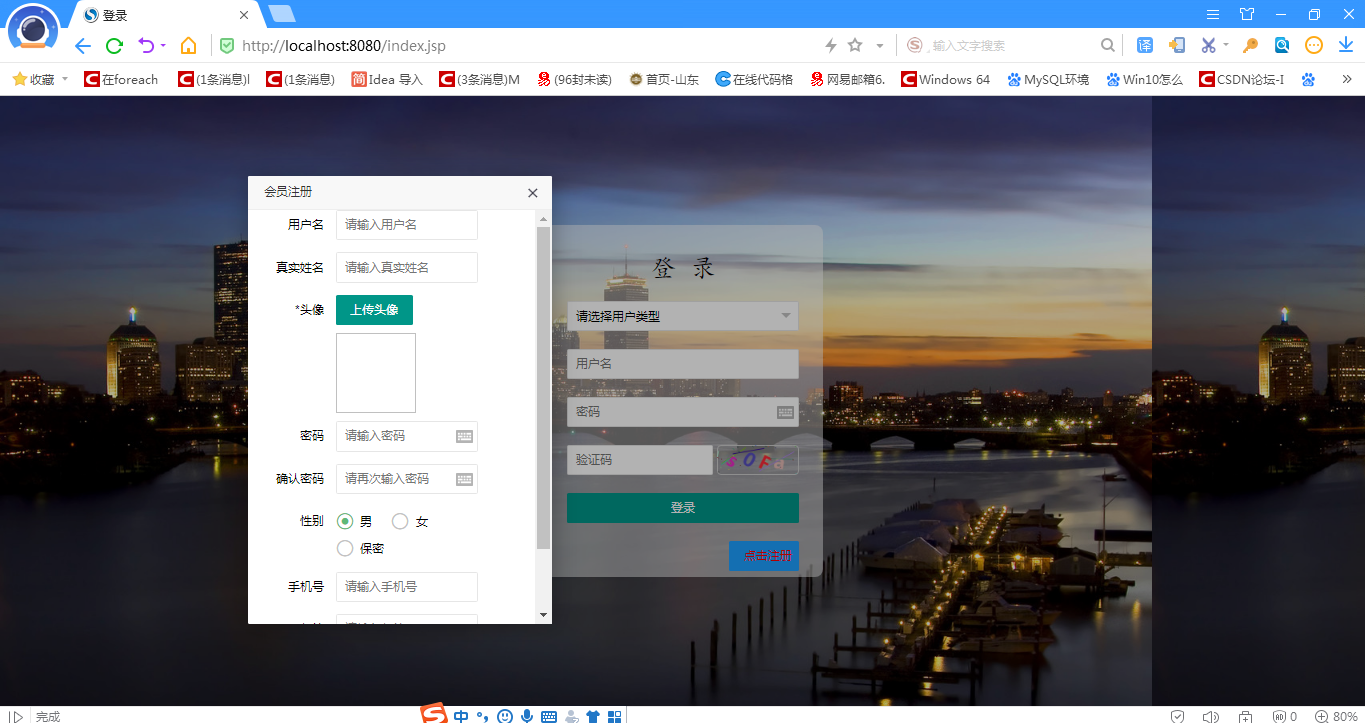
Task: Select the 女 gender radio button
Action: coord(400,521)
